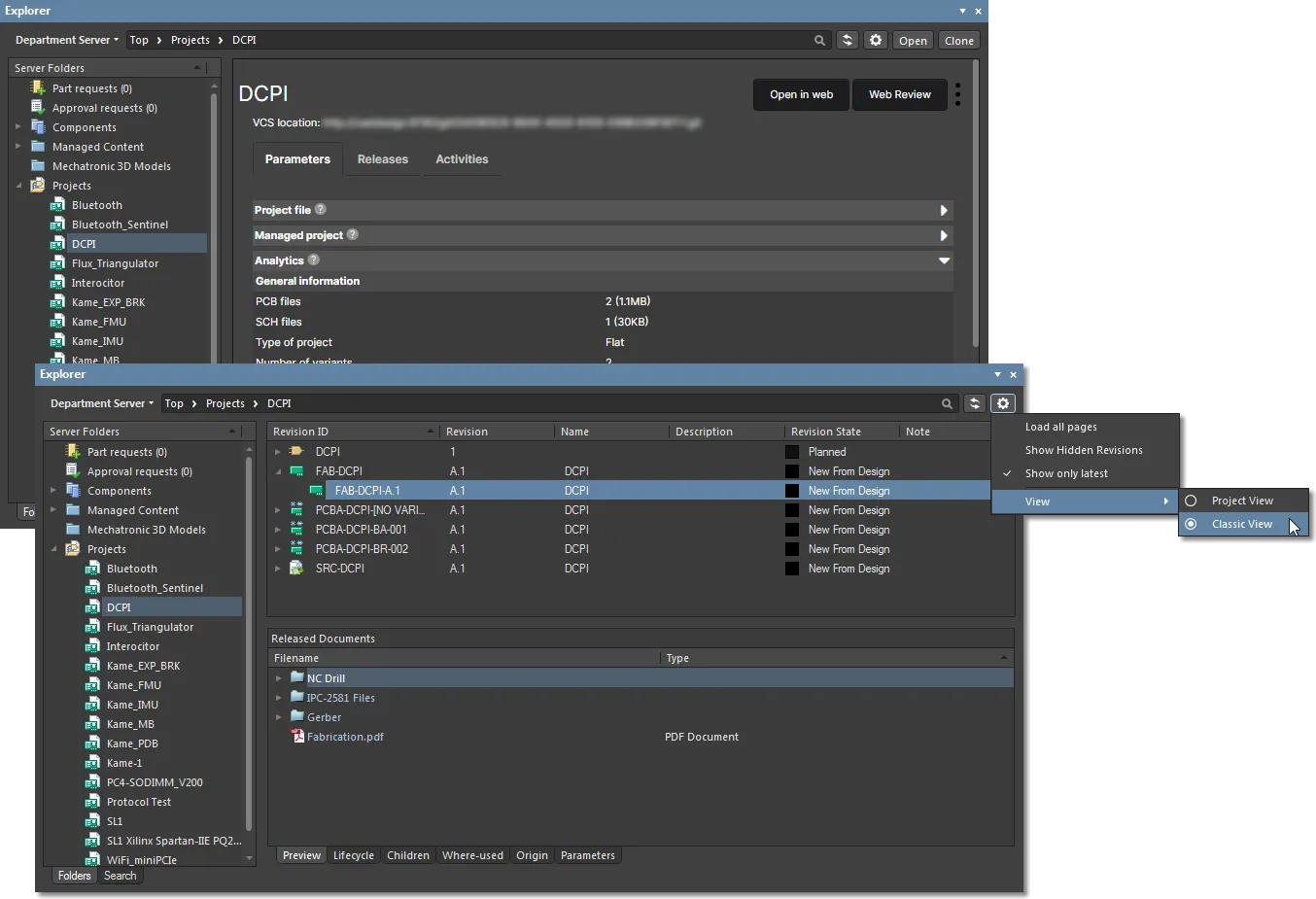Click the SRC-DCPI source document icon
The image size is (1316, 899).
coord(294,569)
